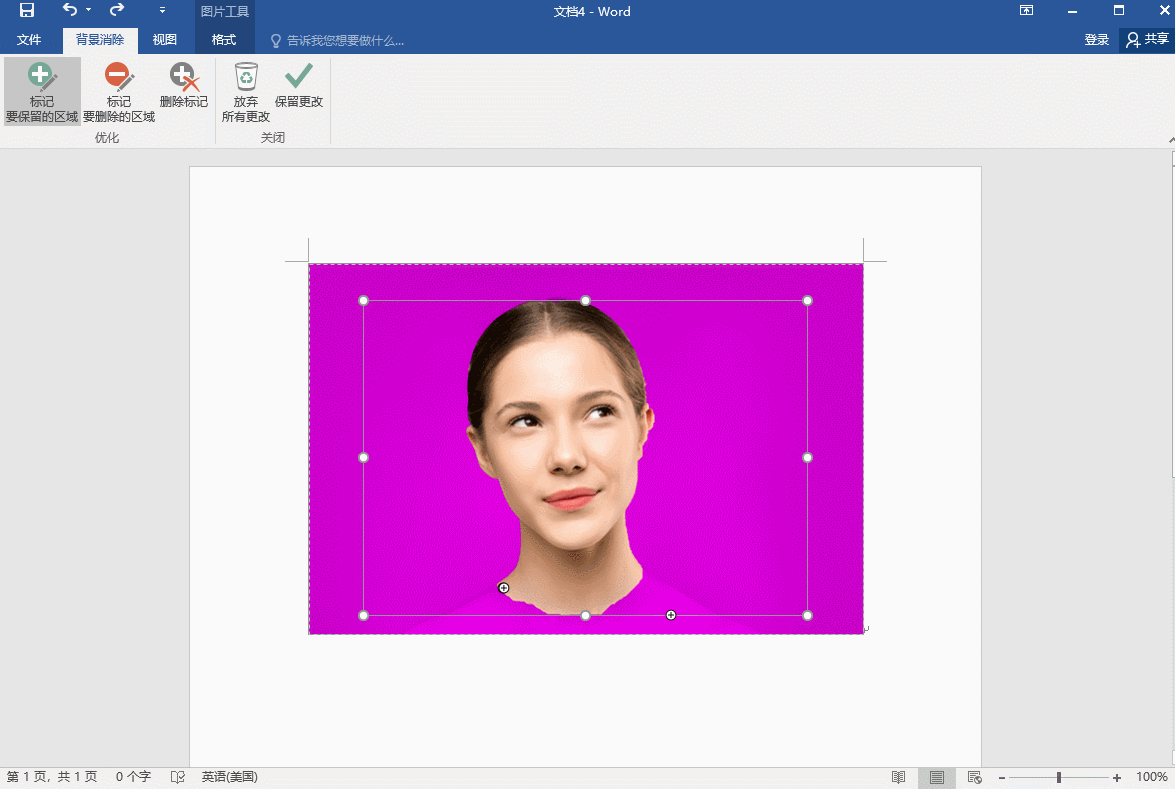This screenshot has height=789, width=1175.
Task: Switch to Read Mode view
Action: tap(898, 777)
